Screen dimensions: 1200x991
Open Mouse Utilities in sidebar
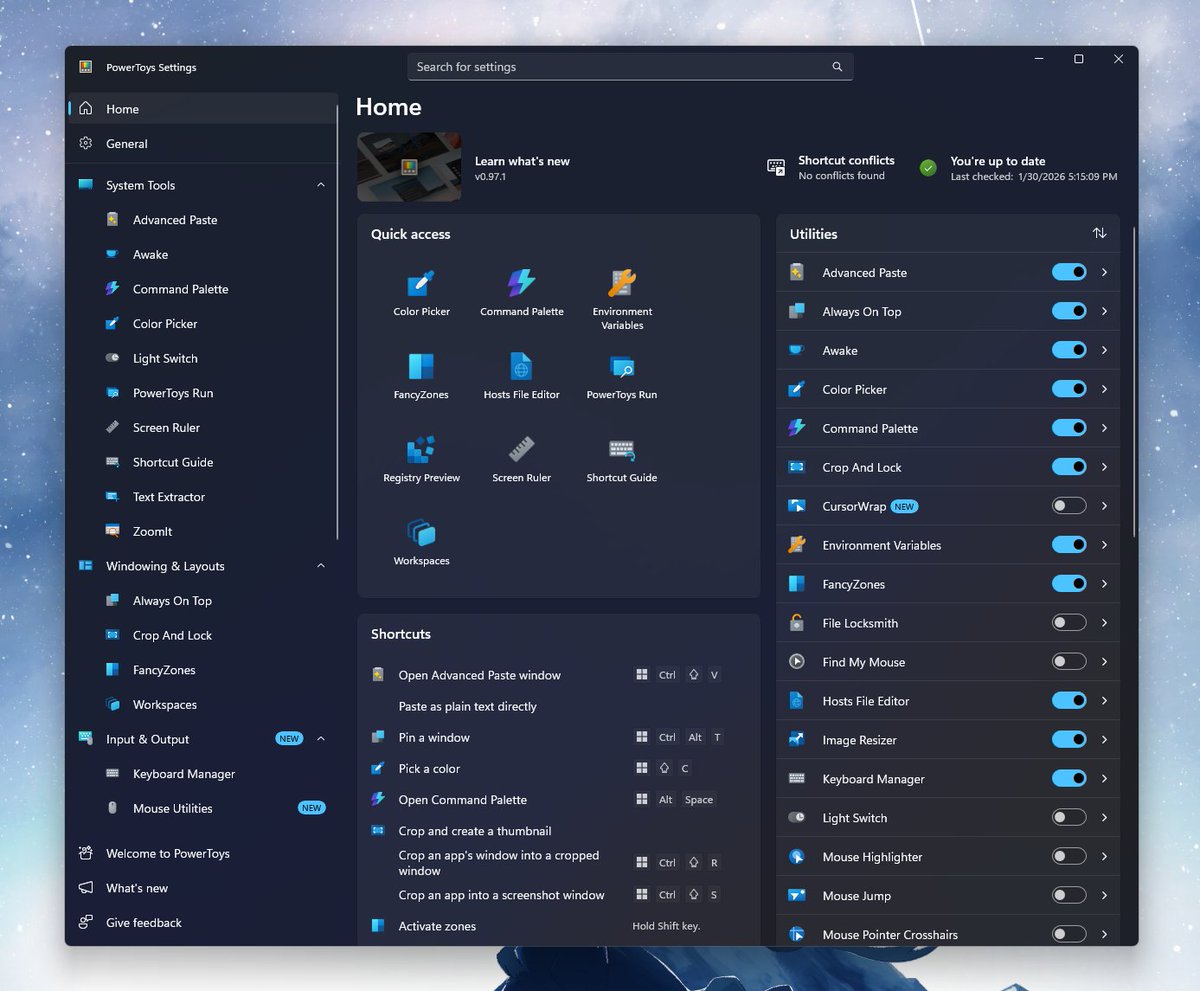[202, 808]
